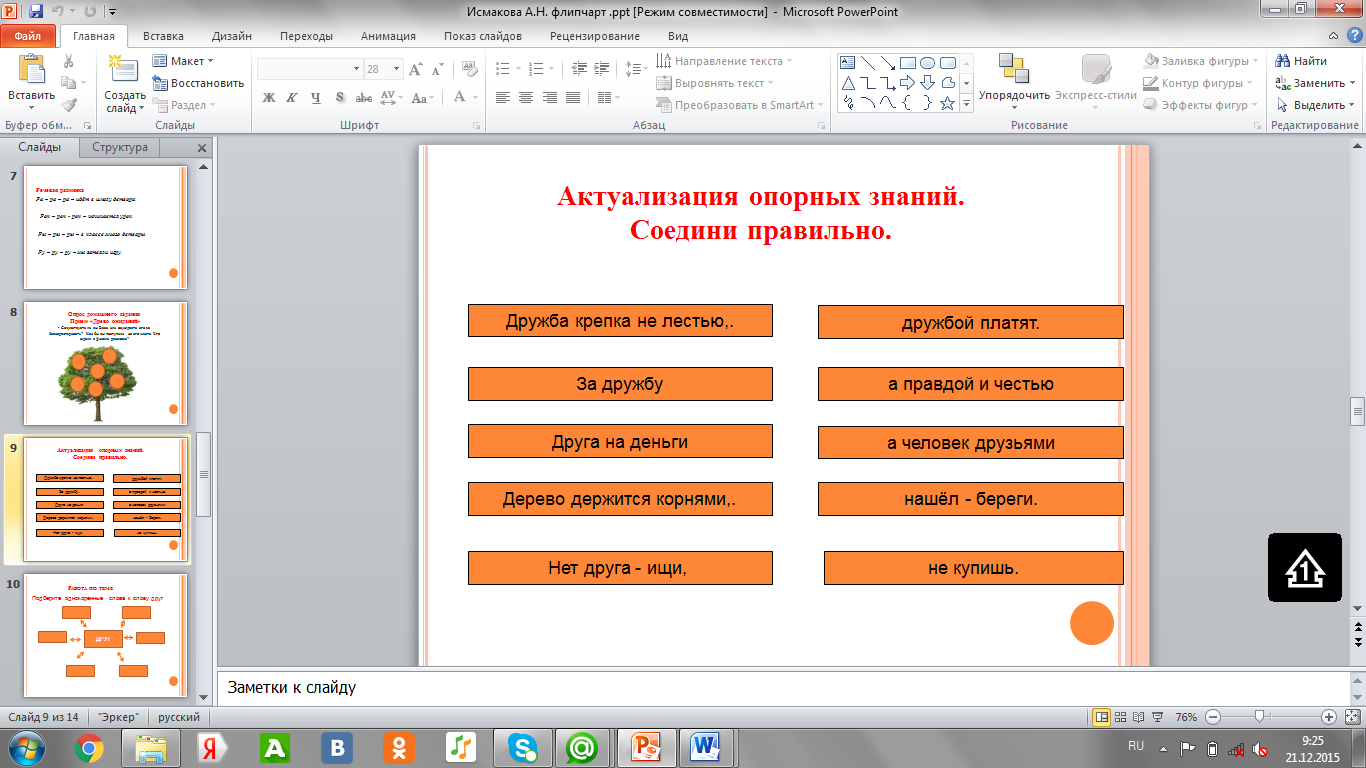Viewport: 1366px width, 768px height.
Task: Open Word from taskbar
Action: click(706, 747)
